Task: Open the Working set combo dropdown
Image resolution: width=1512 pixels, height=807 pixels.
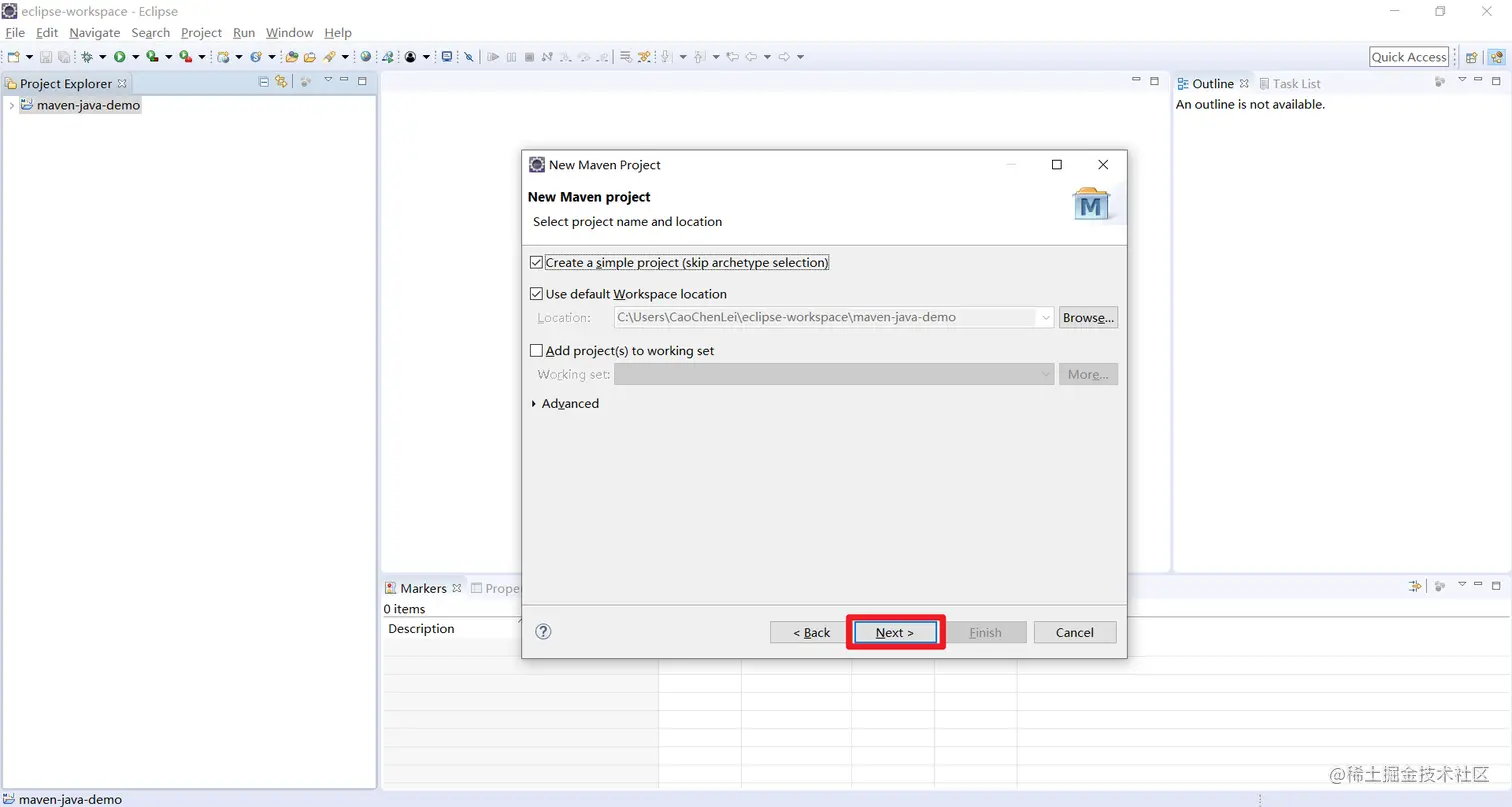Action: [1046, 374]
